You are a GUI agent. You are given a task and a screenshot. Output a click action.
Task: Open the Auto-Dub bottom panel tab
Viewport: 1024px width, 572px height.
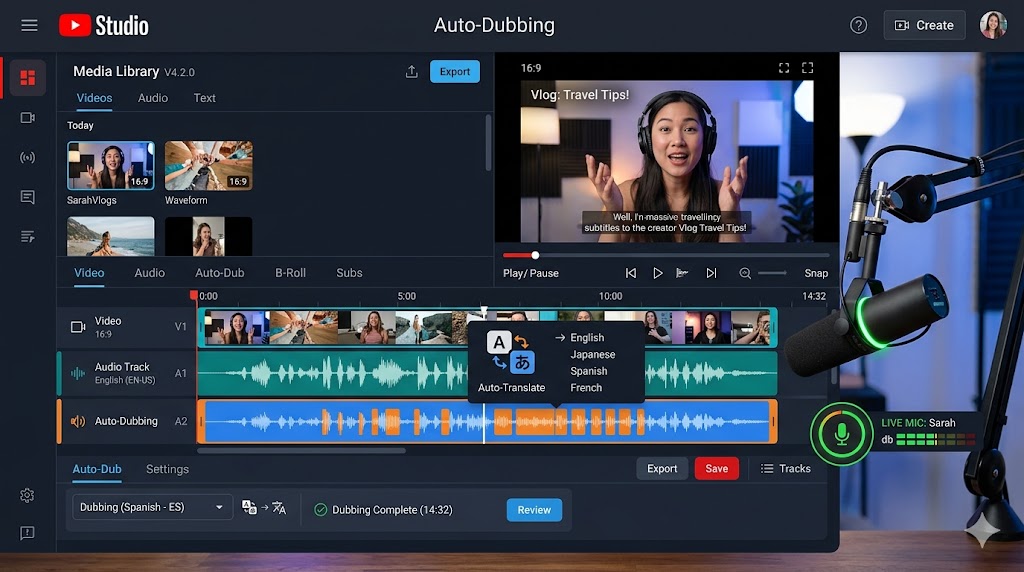pos(97,469)
